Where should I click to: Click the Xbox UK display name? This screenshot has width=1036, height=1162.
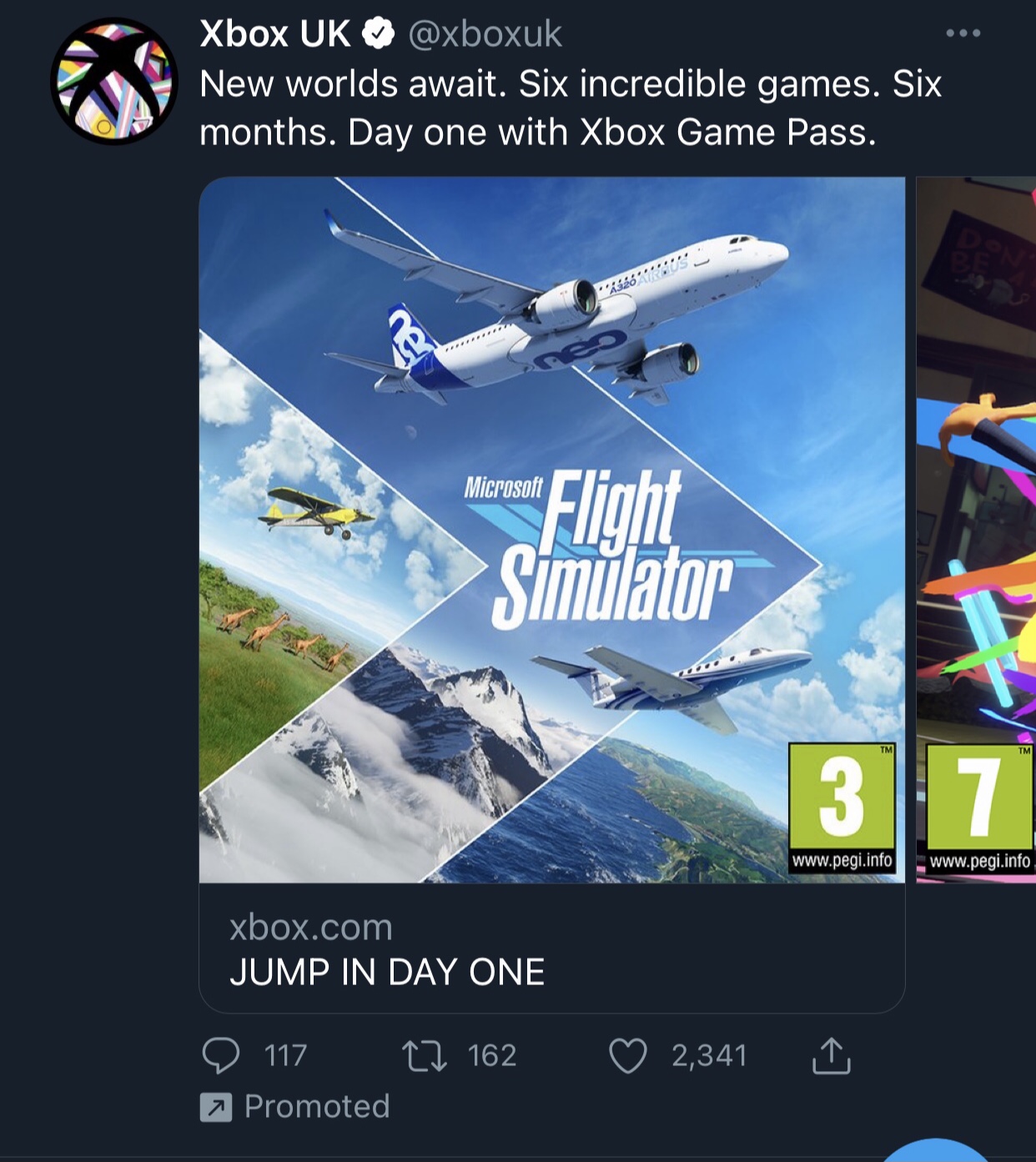(x=271, y=35)
